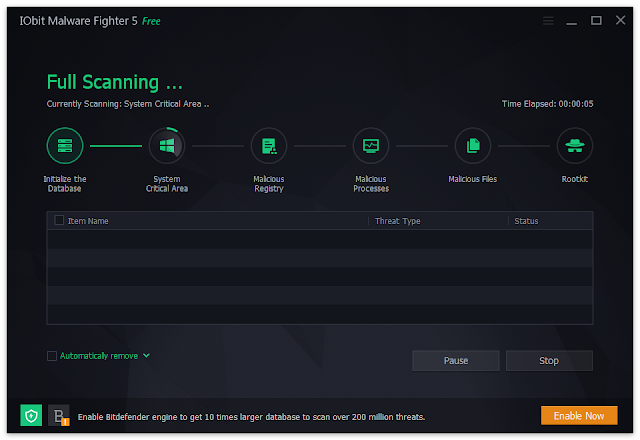
Task: Click the Automatically remove label
Action: (x=99, y=356)
